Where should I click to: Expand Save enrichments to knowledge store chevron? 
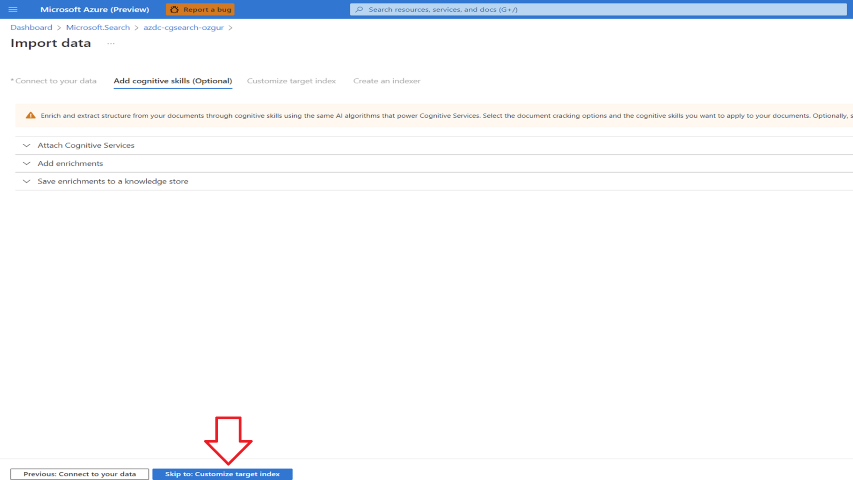[26, 181]
